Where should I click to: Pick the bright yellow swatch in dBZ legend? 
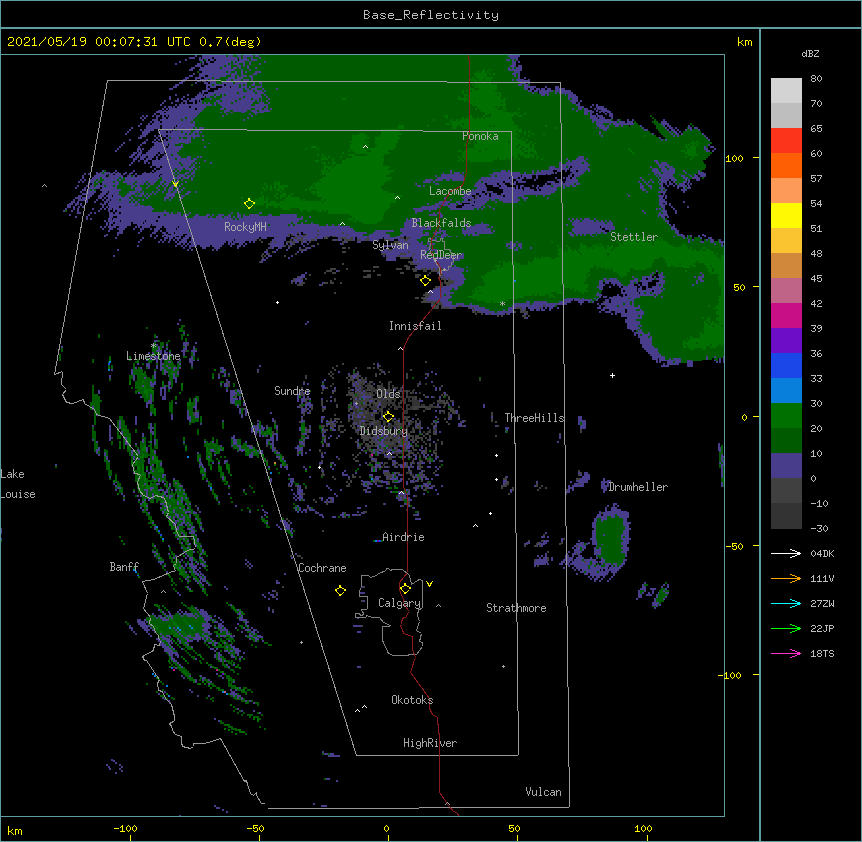click(x=786, y=215)
